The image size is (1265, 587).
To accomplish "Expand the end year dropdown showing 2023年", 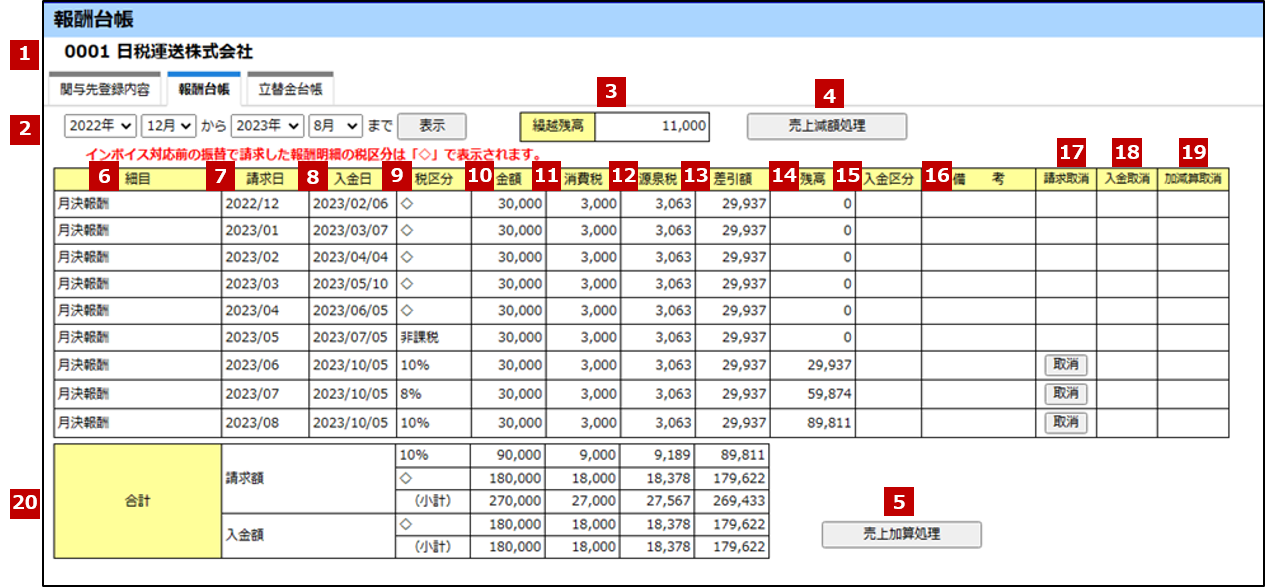I will (267, 126).
